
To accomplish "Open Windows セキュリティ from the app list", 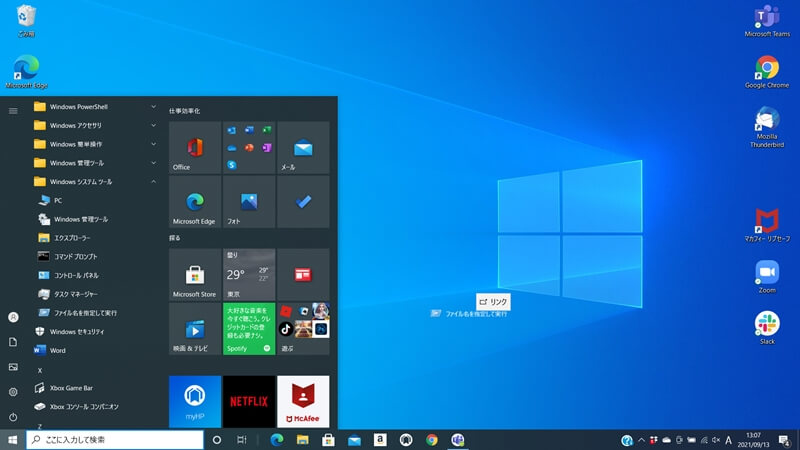I will 95,332.
